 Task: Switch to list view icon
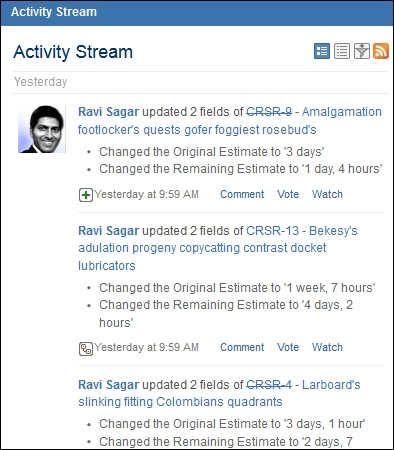(342, 51)
